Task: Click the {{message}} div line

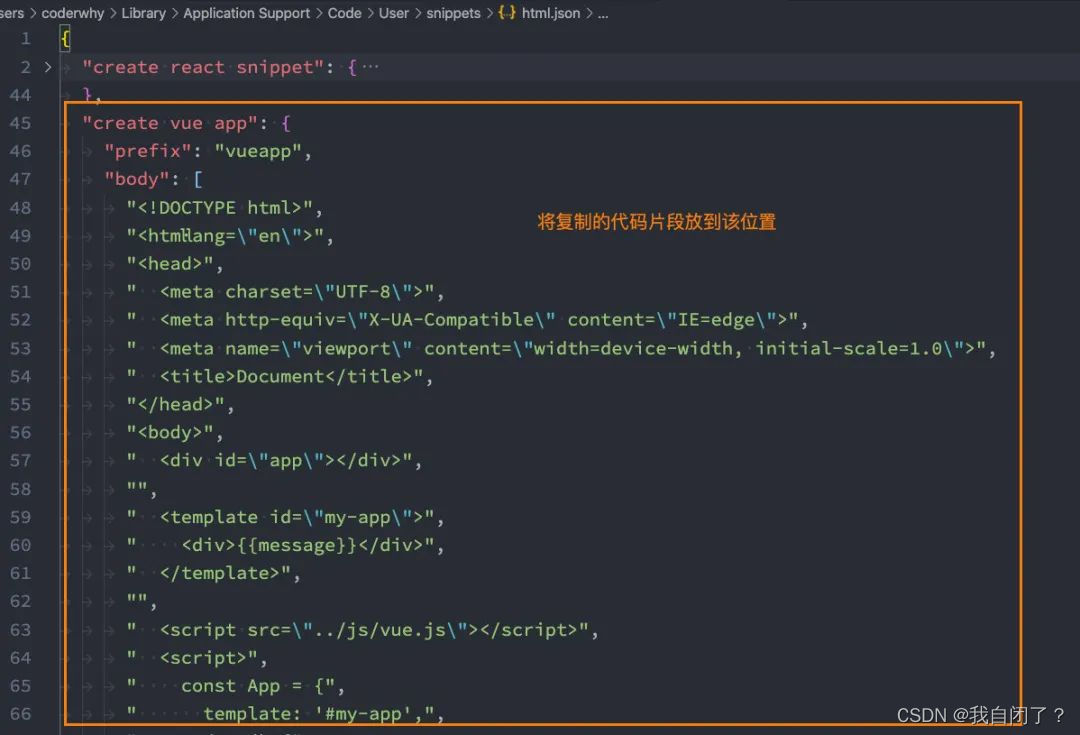Action: [280, 546]
